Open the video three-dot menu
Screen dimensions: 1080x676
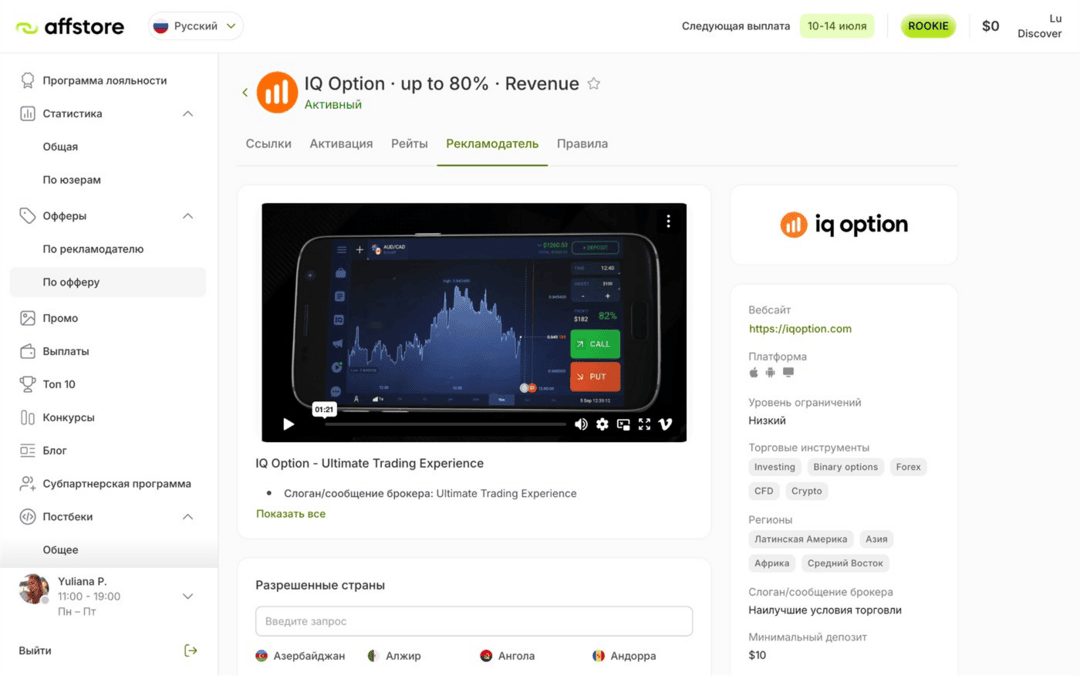click(x=668, y=221)
